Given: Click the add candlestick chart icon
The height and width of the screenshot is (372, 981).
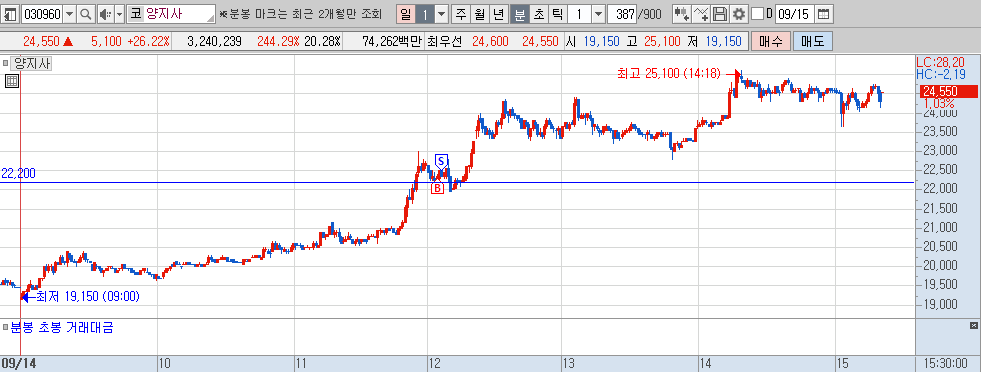Looking at the screenshot, I should tap(681, 14).
